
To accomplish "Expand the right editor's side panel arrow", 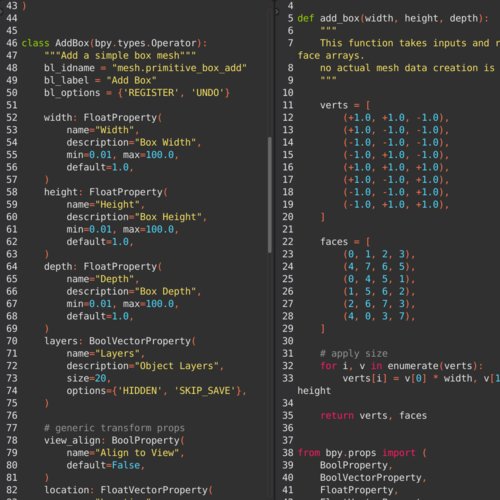I will (x=277, y=12).
